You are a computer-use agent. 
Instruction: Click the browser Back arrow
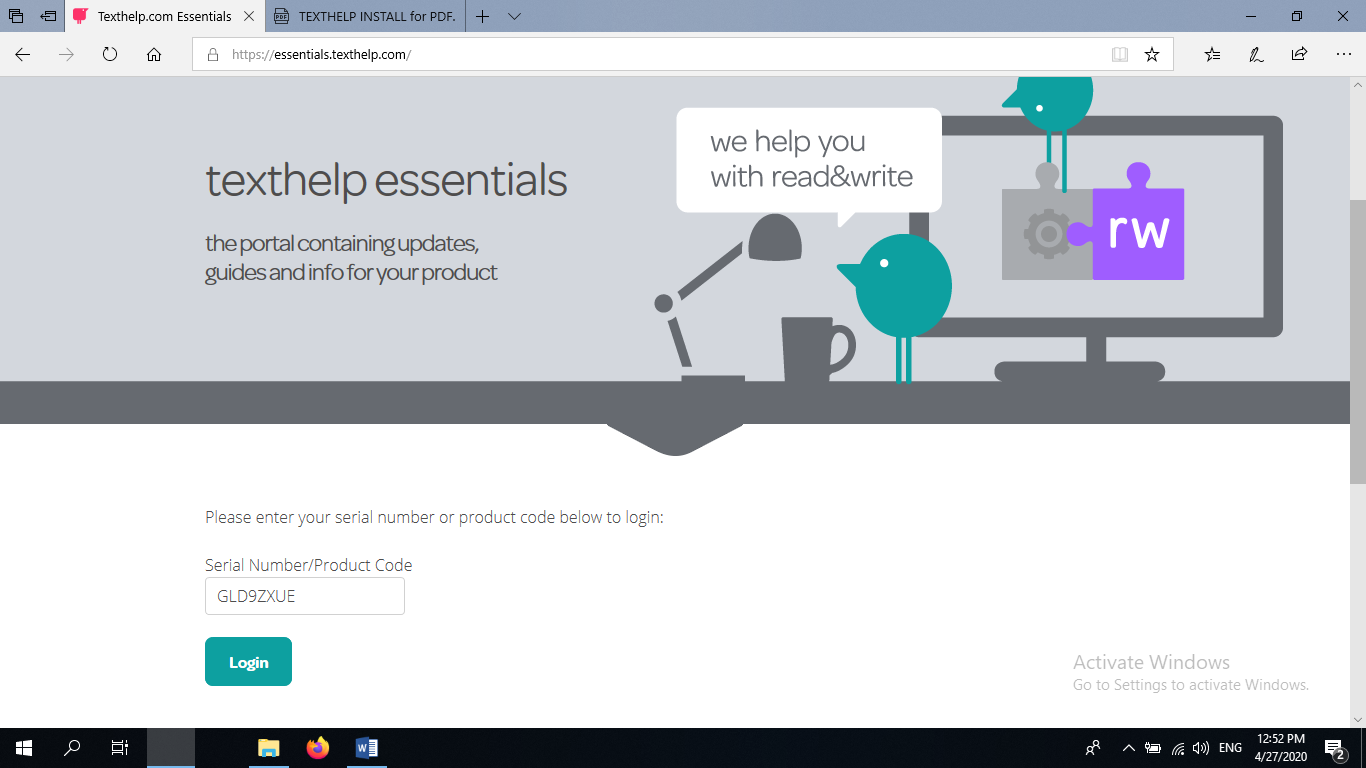click(x=23, y=55)
